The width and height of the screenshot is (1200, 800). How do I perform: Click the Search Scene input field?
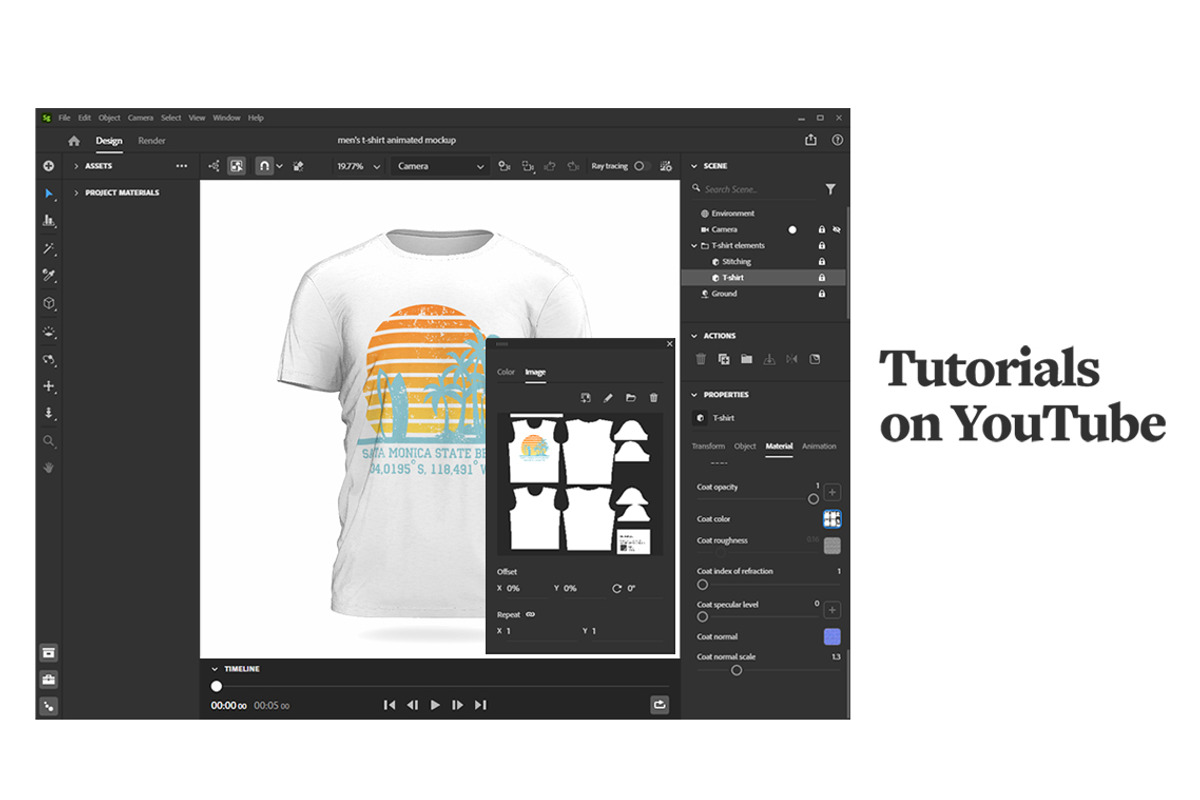(x=755, y=189)
